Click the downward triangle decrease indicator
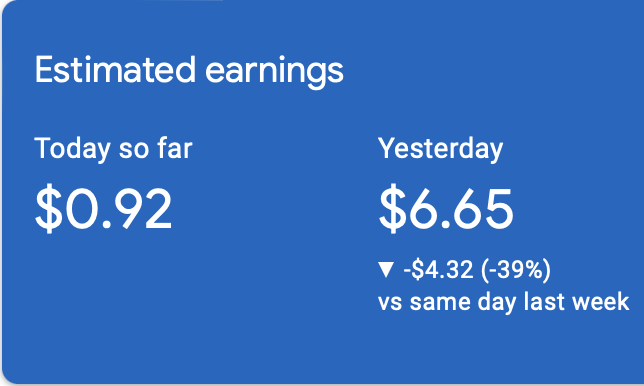Viewport: 644px width, 386px height. coord(386,270)
